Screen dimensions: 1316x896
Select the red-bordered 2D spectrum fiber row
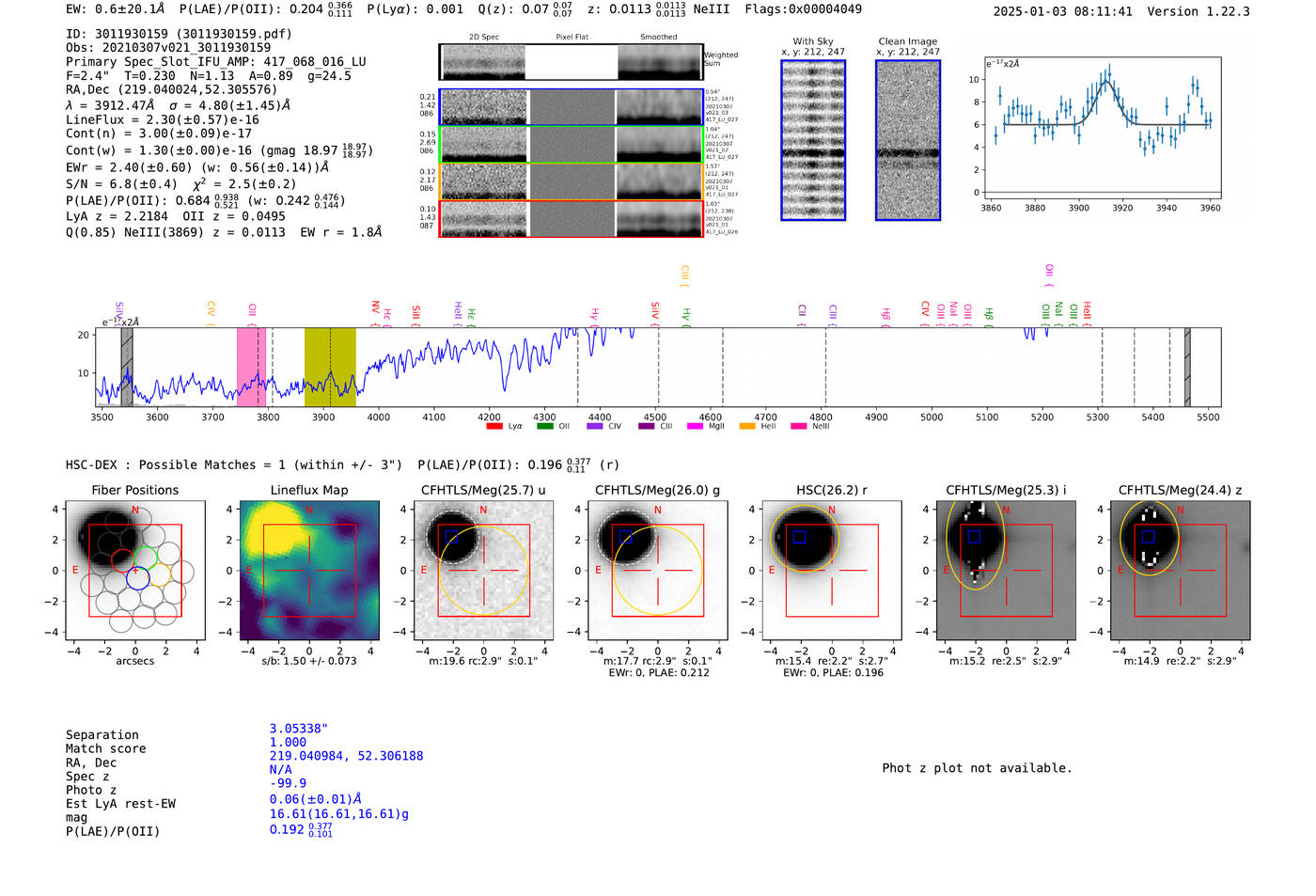point(572,218)
